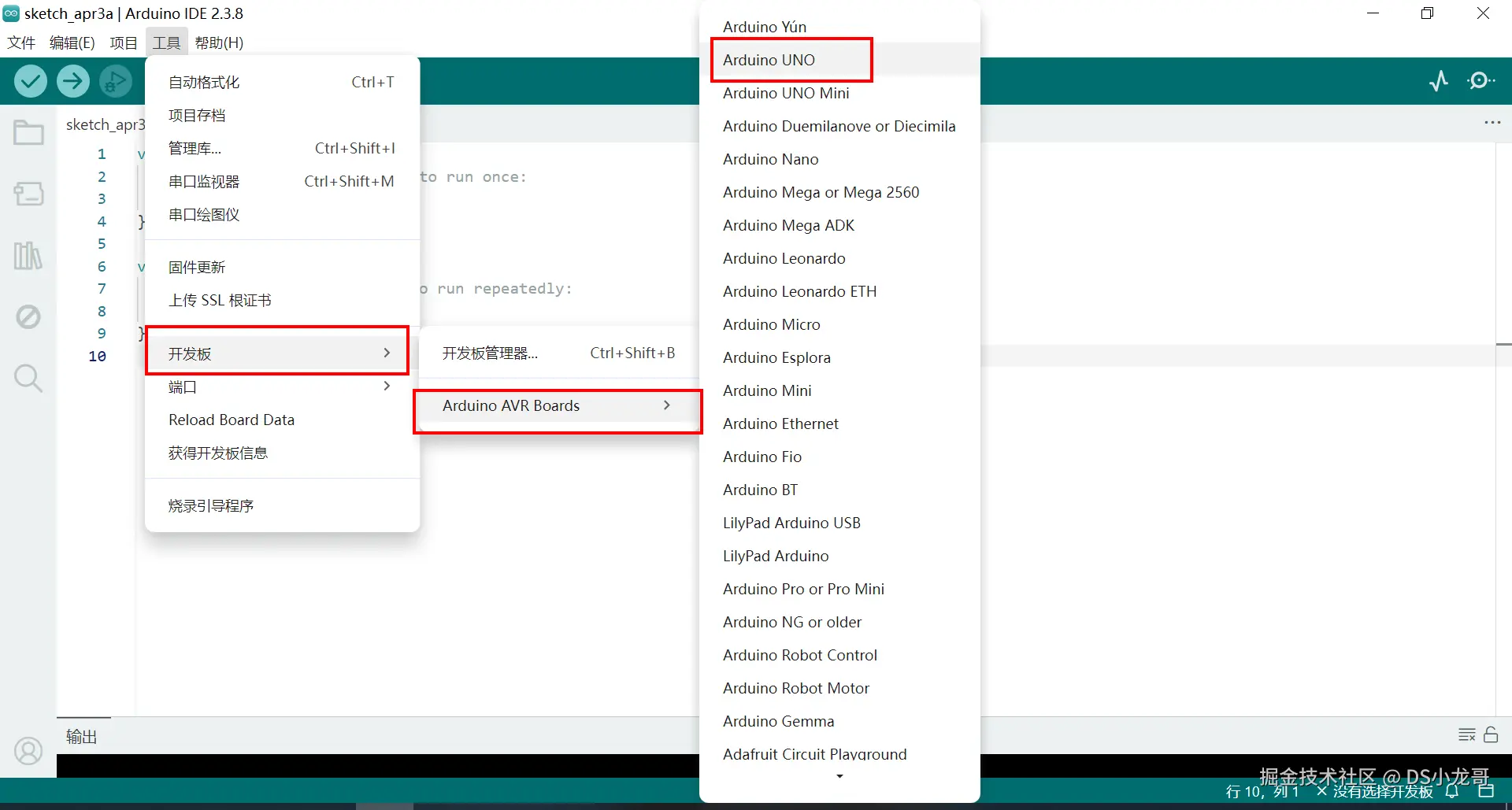Open the 项目 menu
1512x810 pixels.
[124, 43]
